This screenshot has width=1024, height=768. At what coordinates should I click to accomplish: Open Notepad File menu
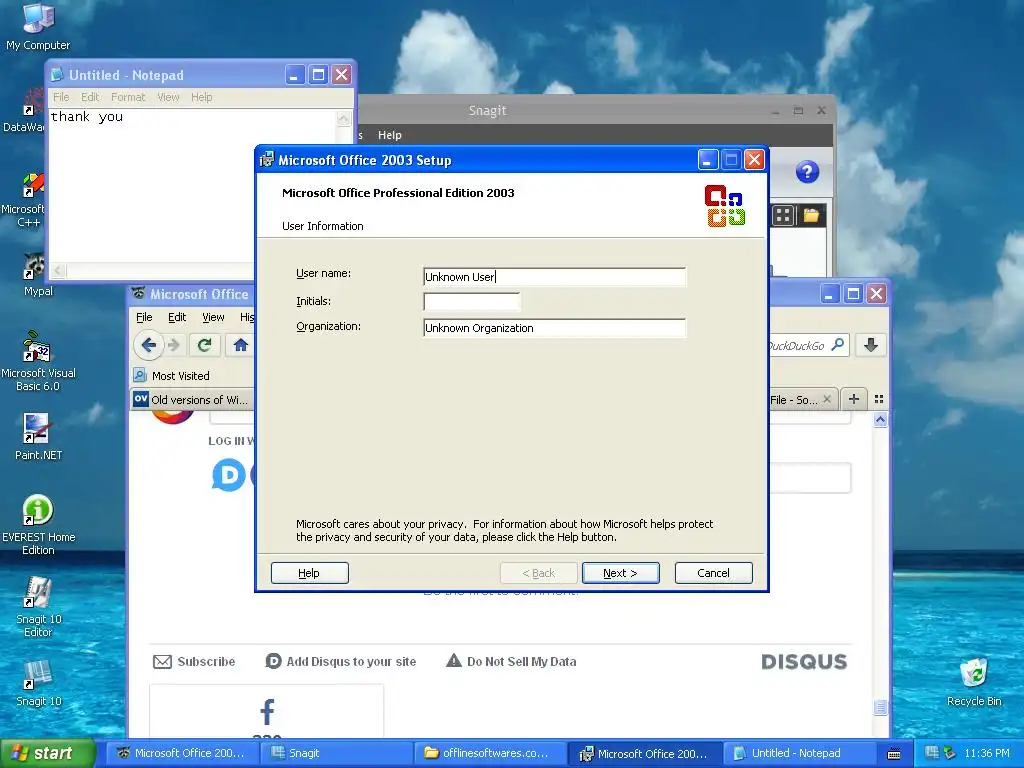tap(61, 97)
